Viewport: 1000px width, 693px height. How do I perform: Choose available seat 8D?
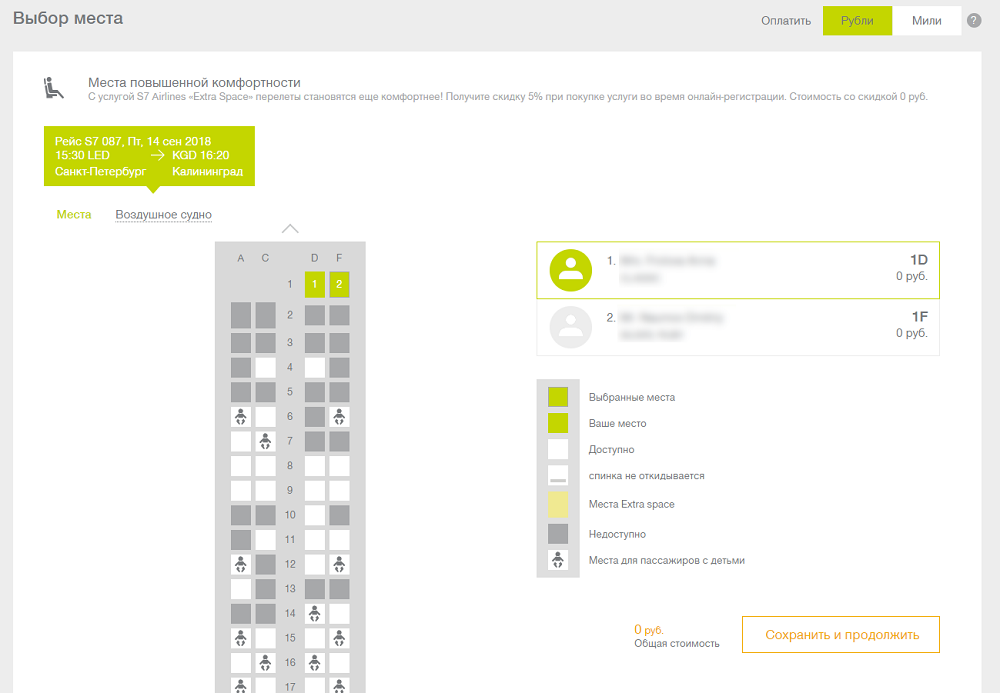click(x=315, y=466)
